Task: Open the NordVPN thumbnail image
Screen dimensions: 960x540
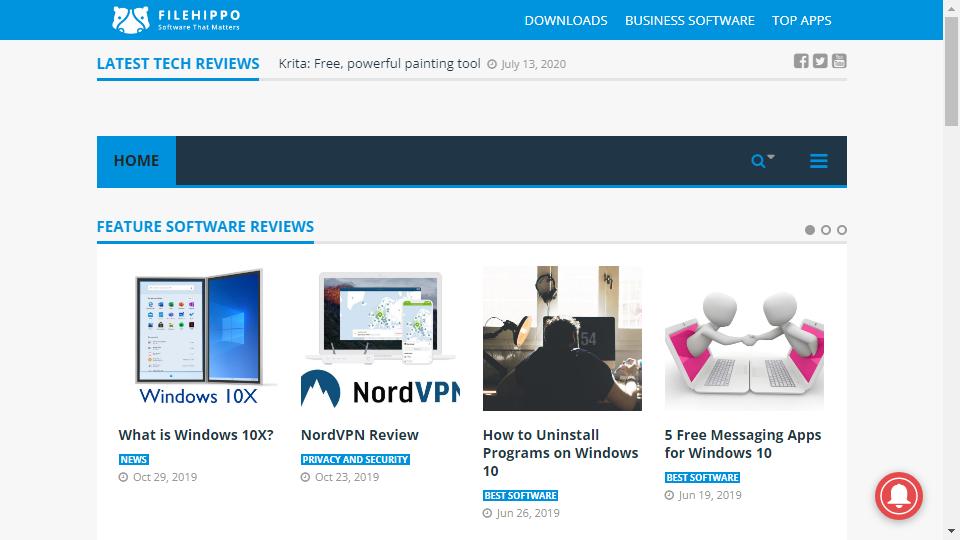Action: [380, 338]
